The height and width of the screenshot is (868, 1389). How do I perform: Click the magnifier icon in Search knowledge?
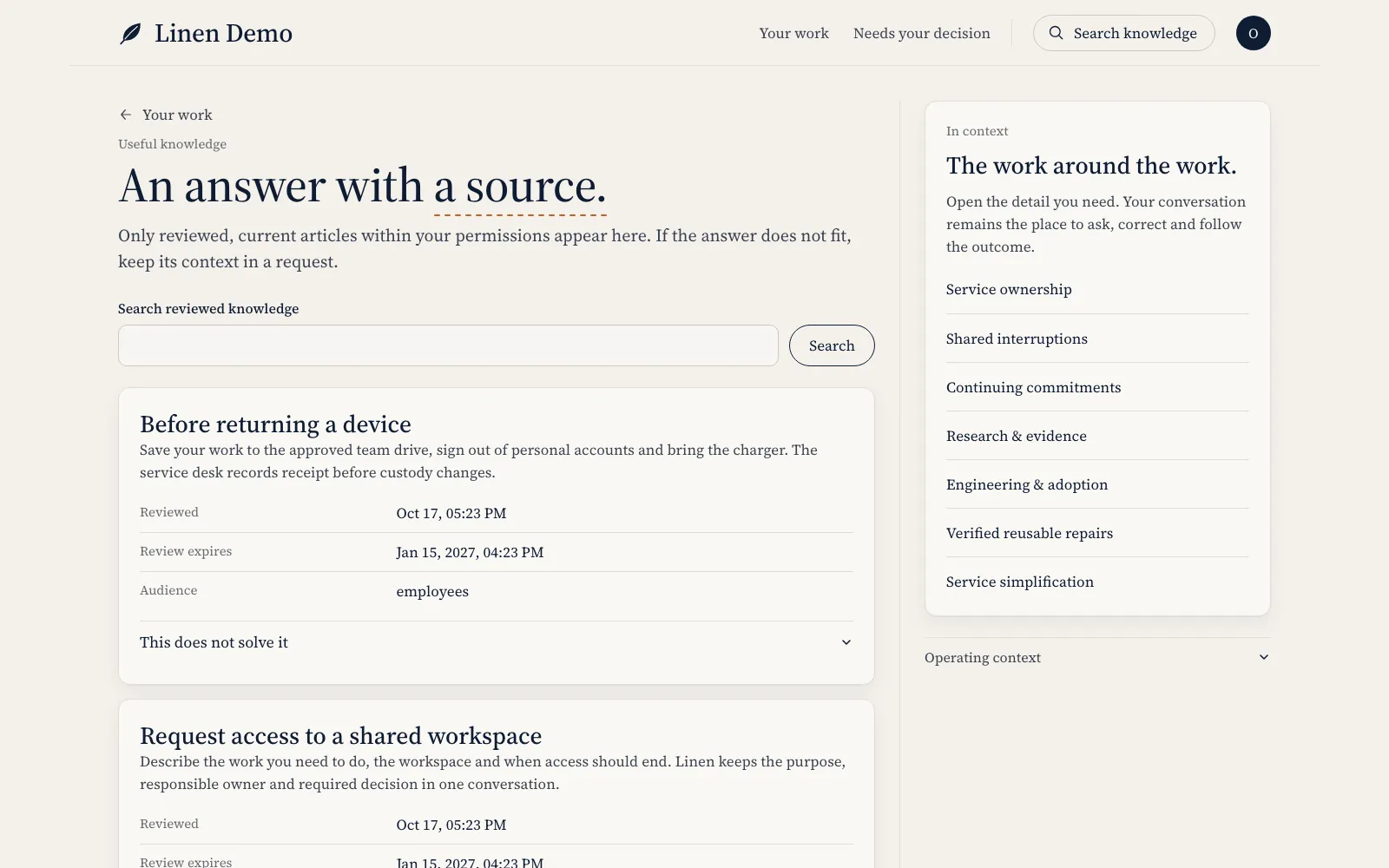(1056, 33)
